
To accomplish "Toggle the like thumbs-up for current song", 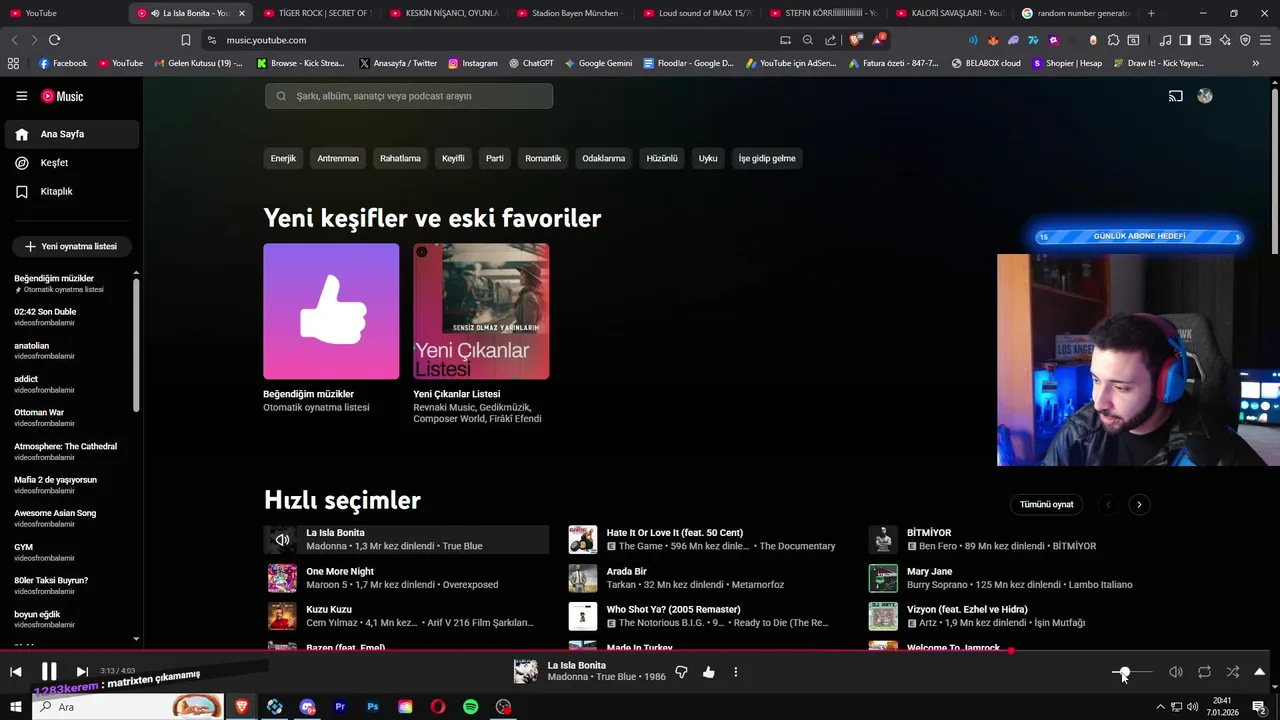I will click(x=709, y=672).
